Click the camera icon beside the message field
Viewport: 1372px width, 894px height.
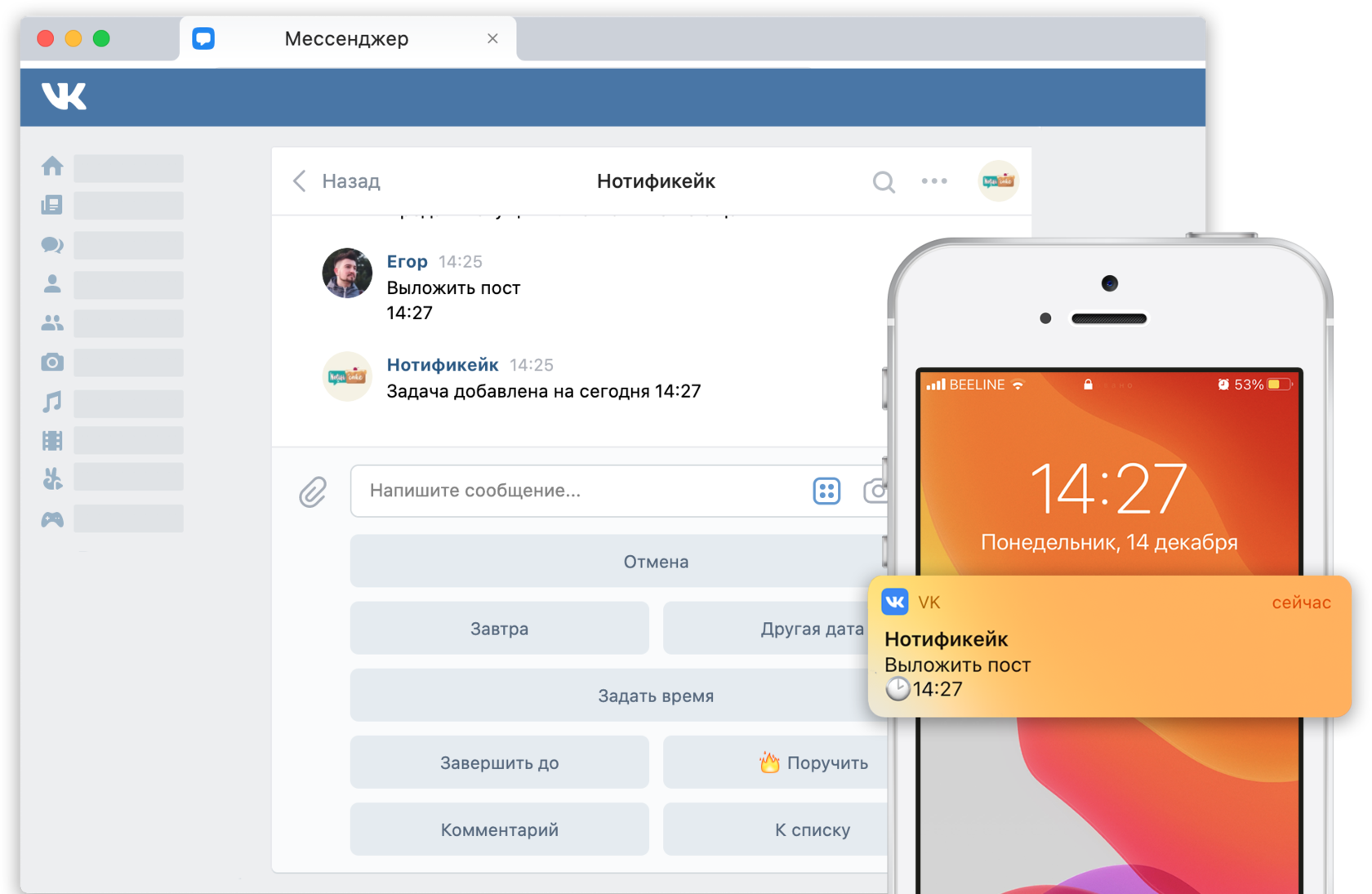(875, 491)
